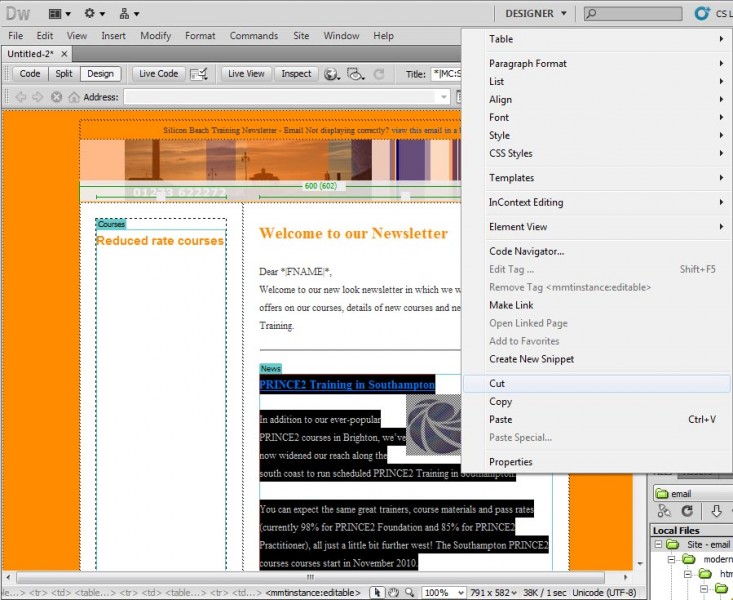Switch to Split view

coord(64,74)
